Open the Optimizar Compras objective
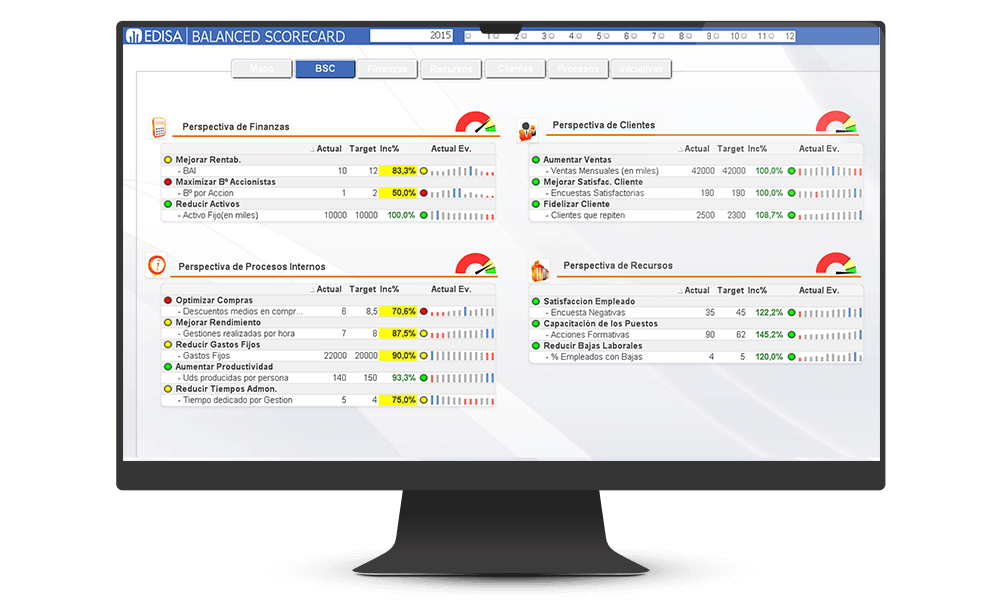The image size is (1000, 600). pos(214,300)
